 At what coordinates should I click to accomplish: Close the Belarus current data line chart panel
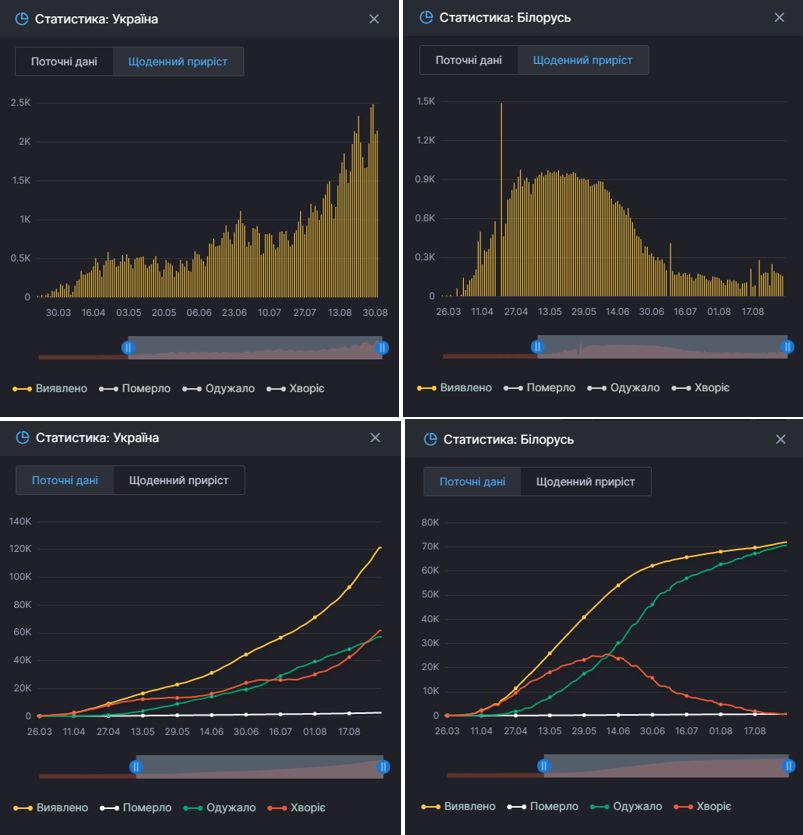point(781,439)
